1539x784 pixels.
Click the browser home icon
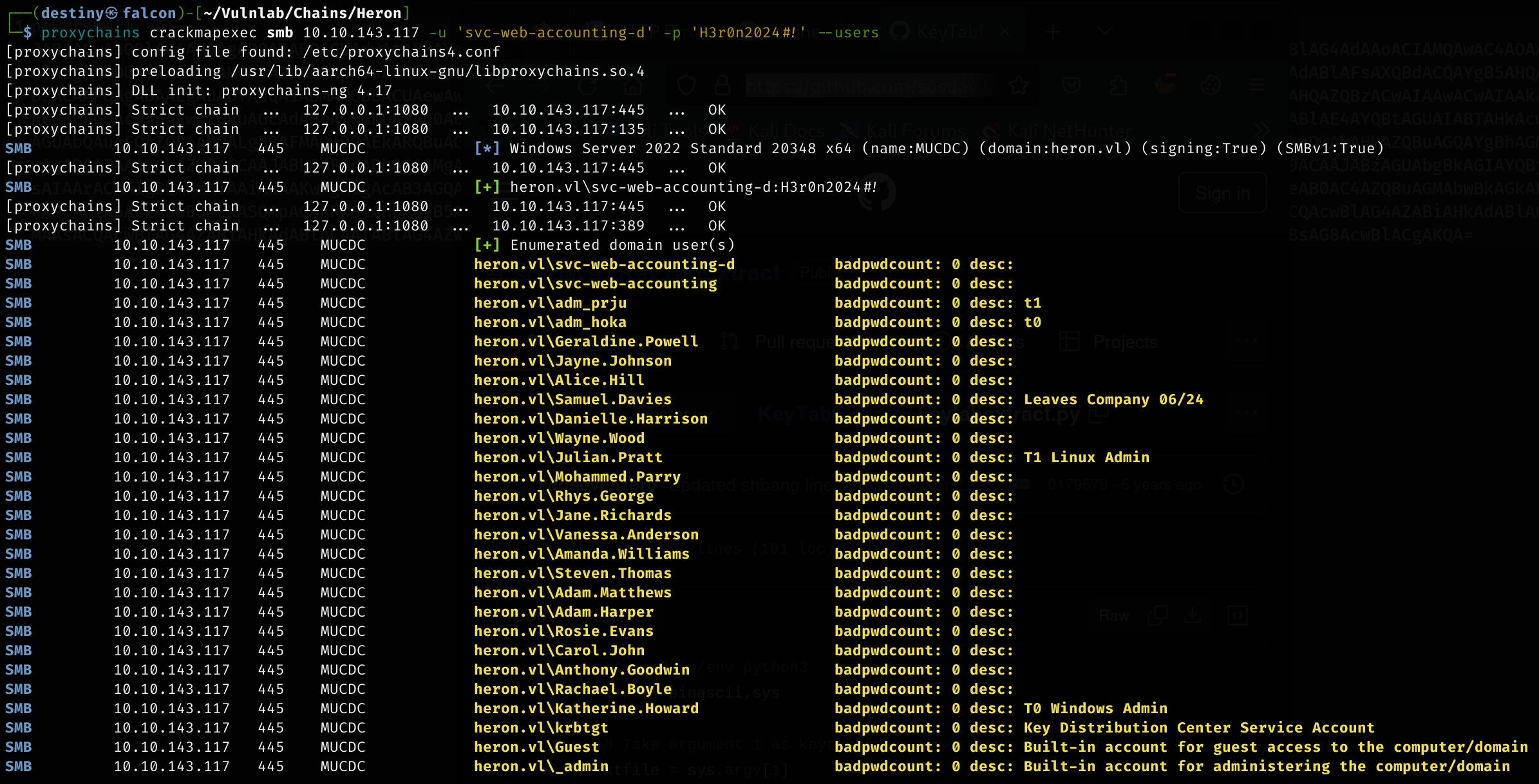pos(633,86)
